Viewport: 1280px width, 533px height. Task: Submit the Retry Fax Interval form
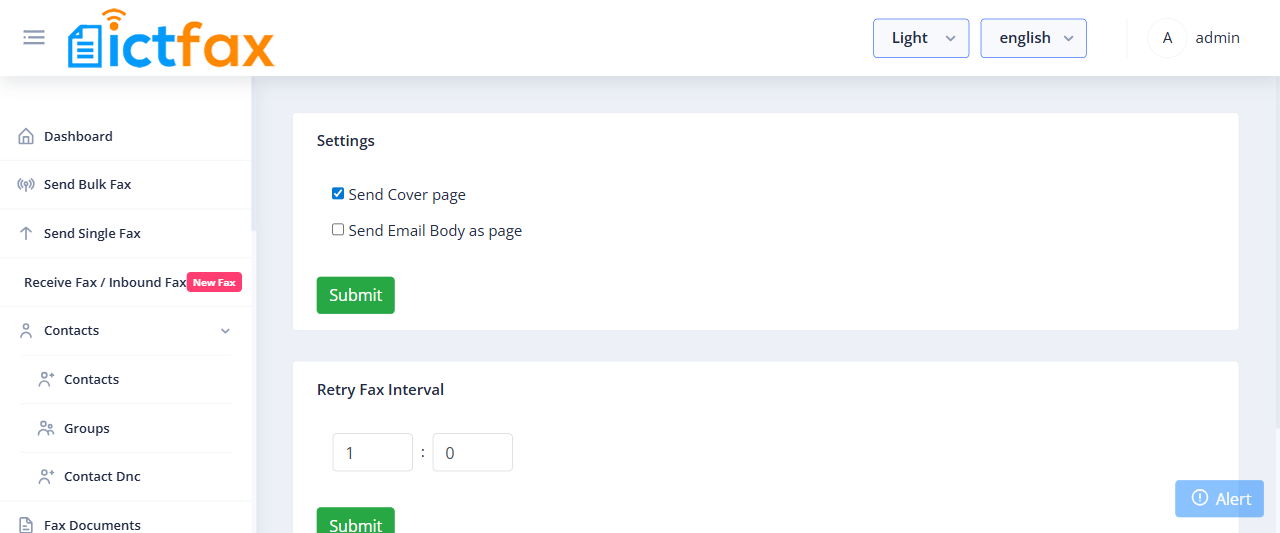[356, 520]
